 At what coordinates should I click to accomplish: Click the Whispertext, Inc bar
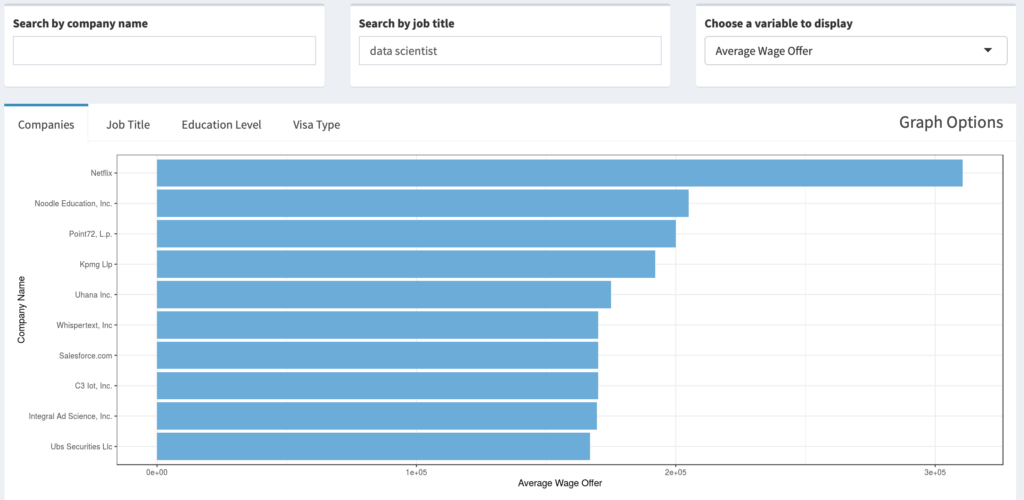click(x=377, y=325)
